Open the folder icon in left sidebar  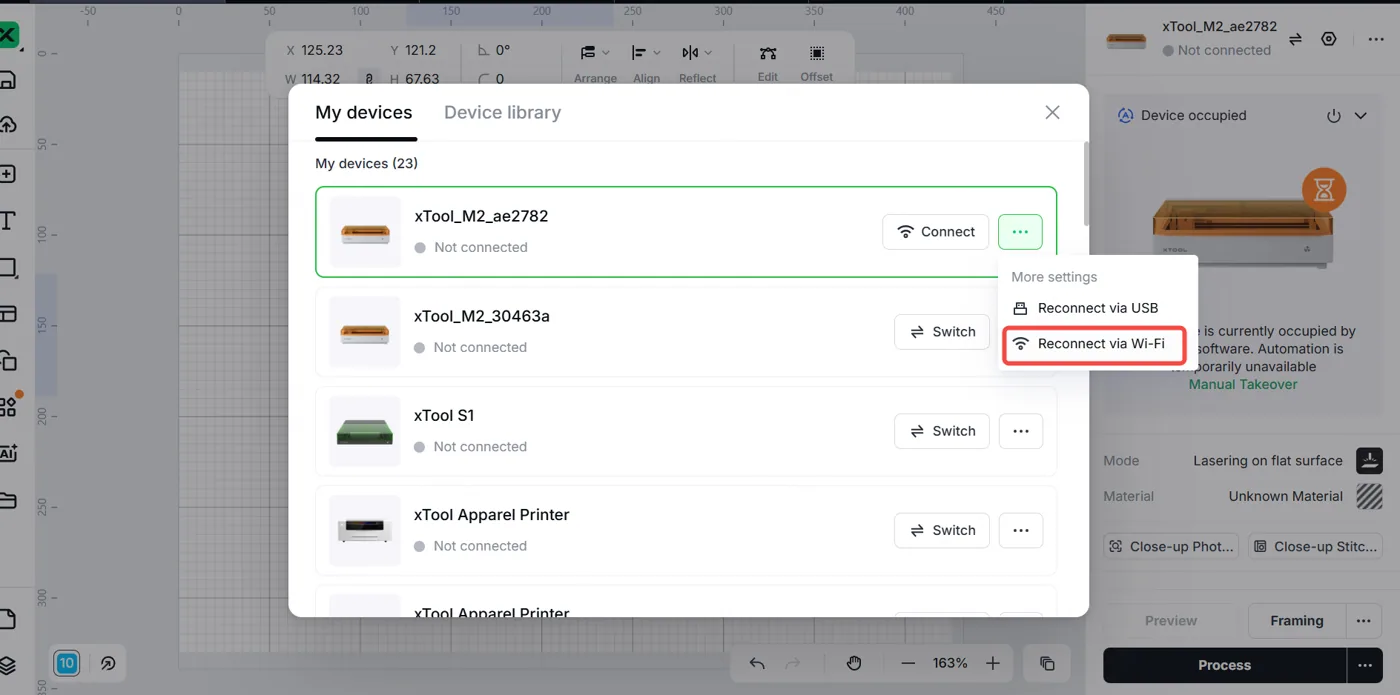(x=7, y=500)
